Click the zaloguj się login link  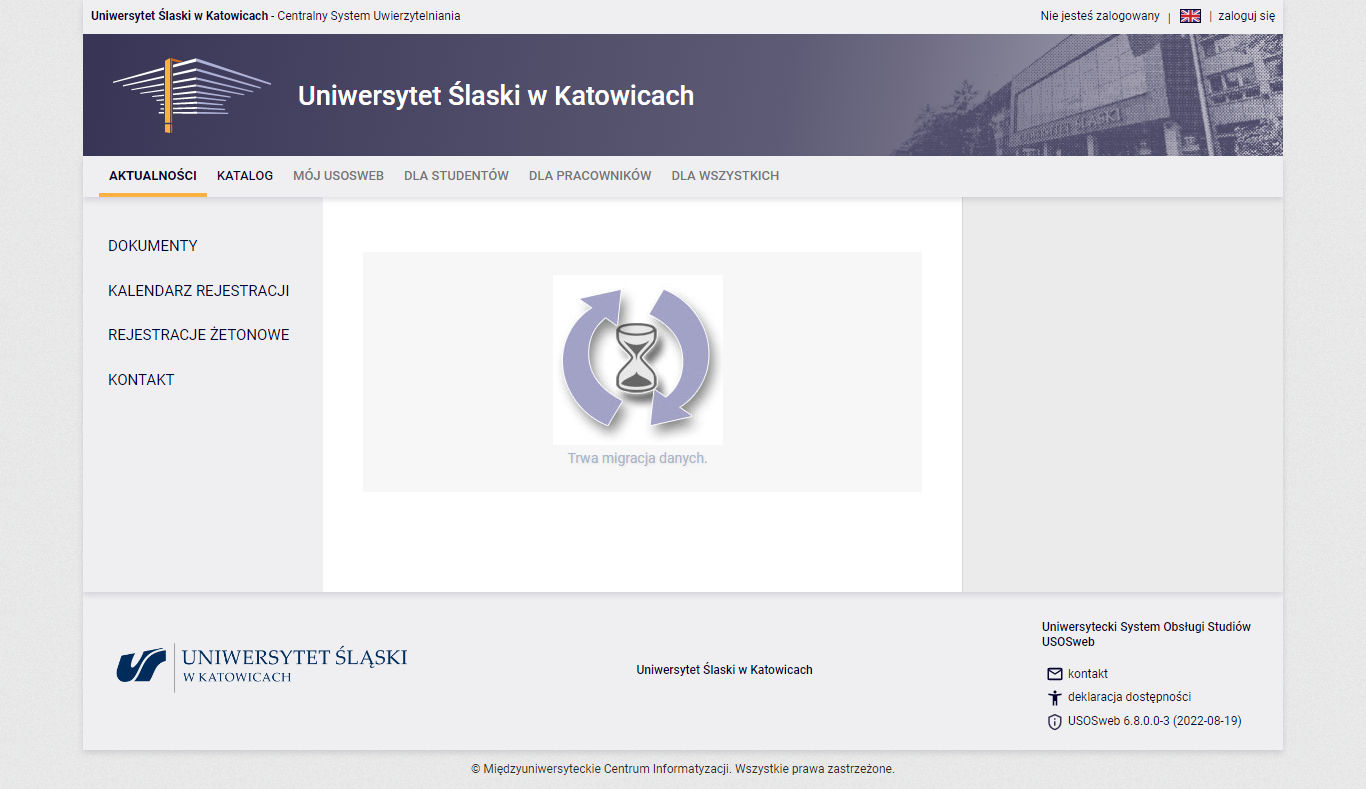tap(1246, 16)
